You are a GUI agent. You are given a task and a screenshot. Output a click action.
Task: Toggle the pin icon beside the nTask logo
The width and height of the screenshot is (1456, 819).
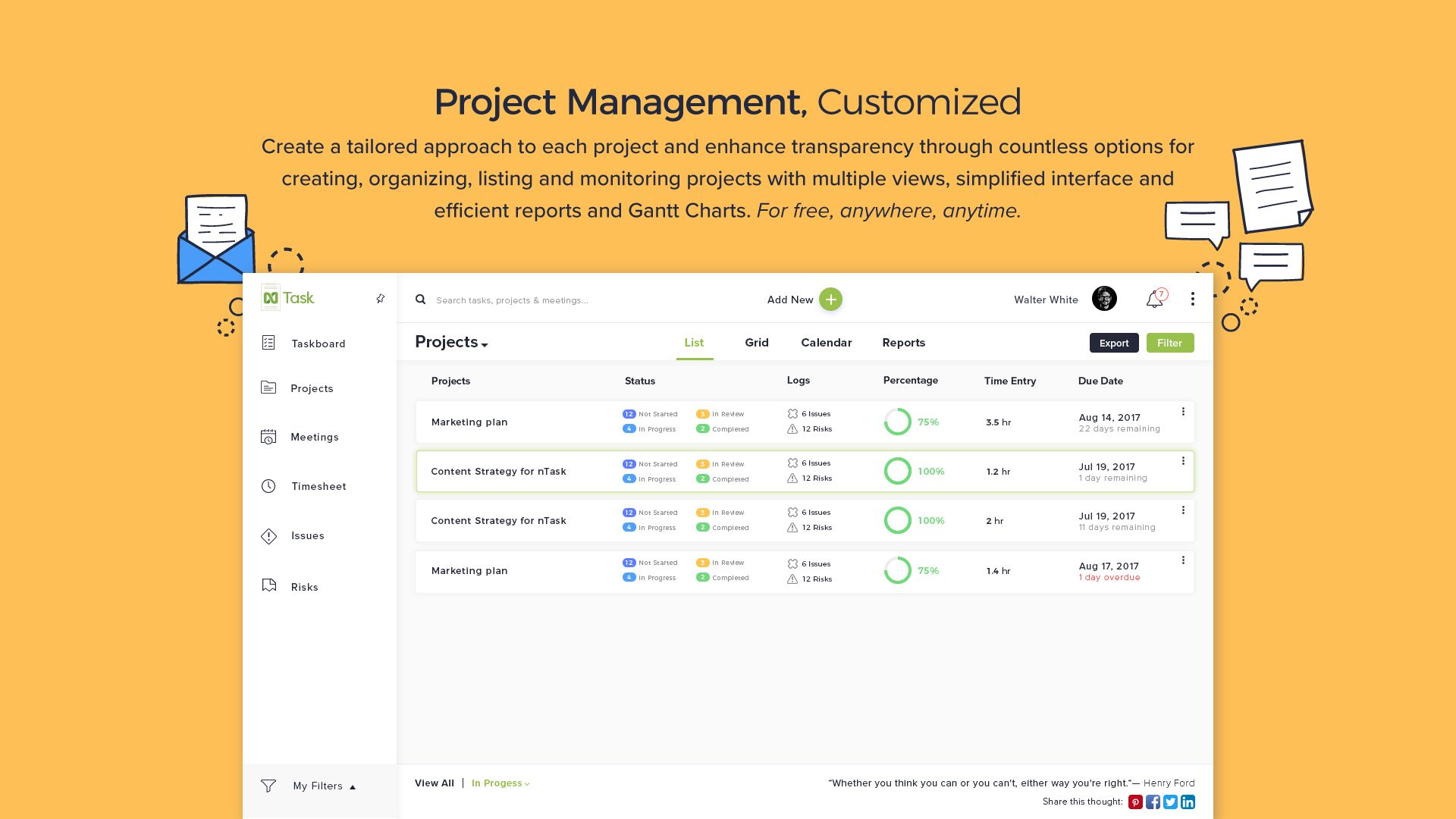381,299
